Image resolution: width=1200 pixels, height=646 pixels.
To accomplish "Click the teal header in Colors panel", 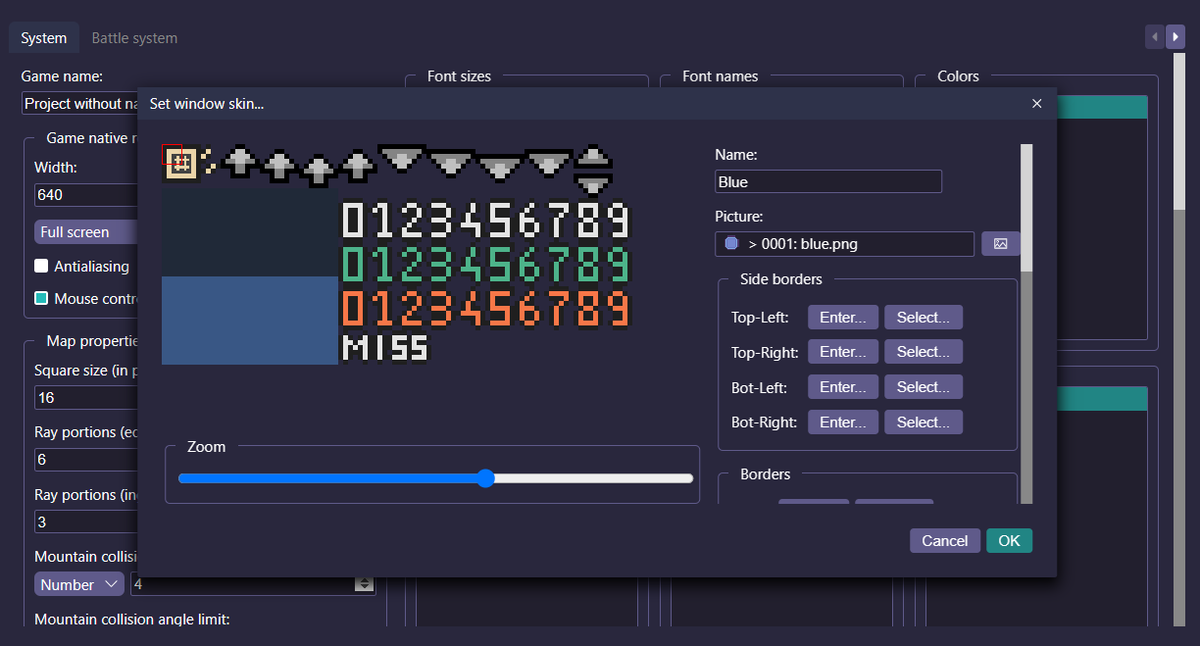I will (x=1102, y=107).
